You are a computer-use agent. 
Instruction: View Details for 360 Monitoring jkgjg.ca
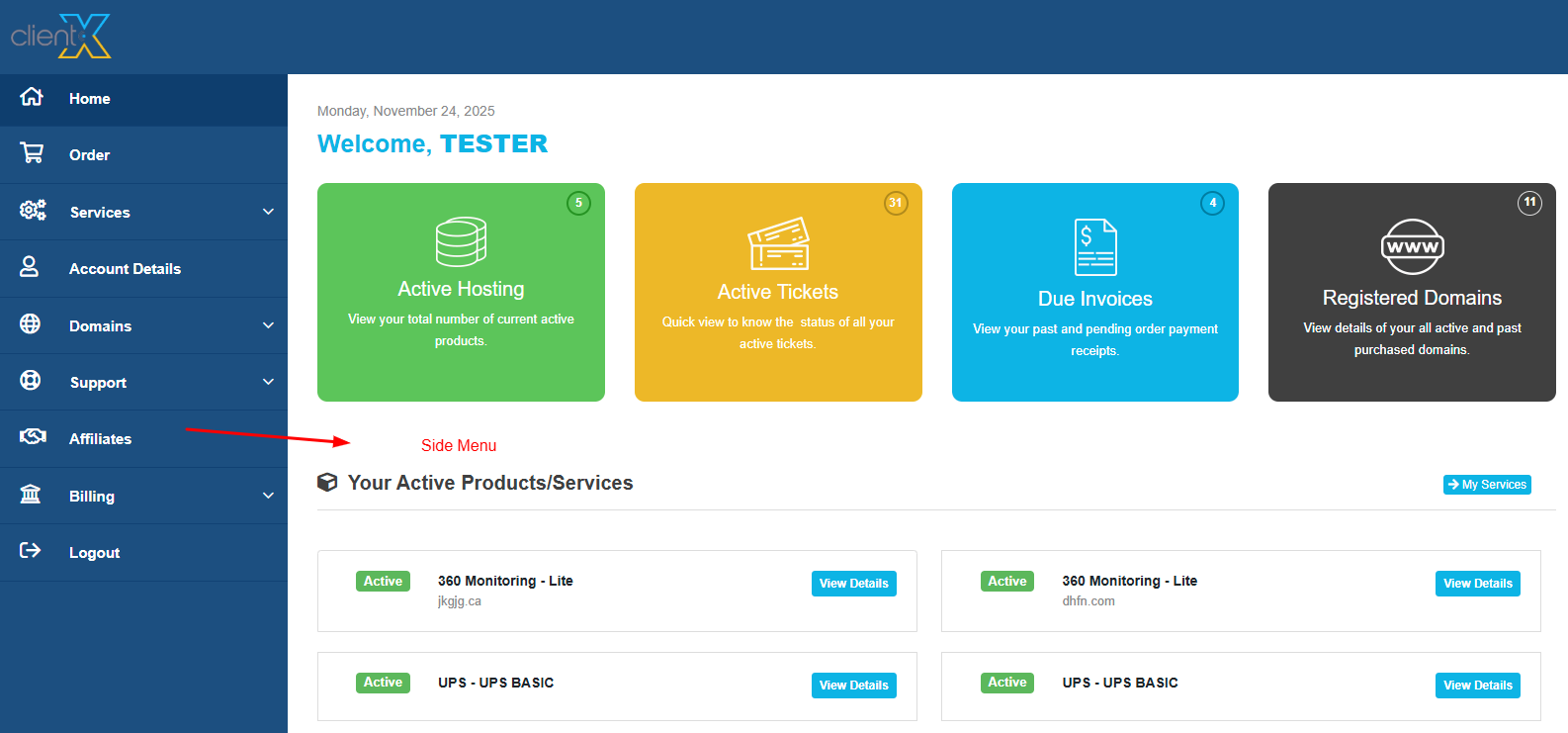click(853, 584)
